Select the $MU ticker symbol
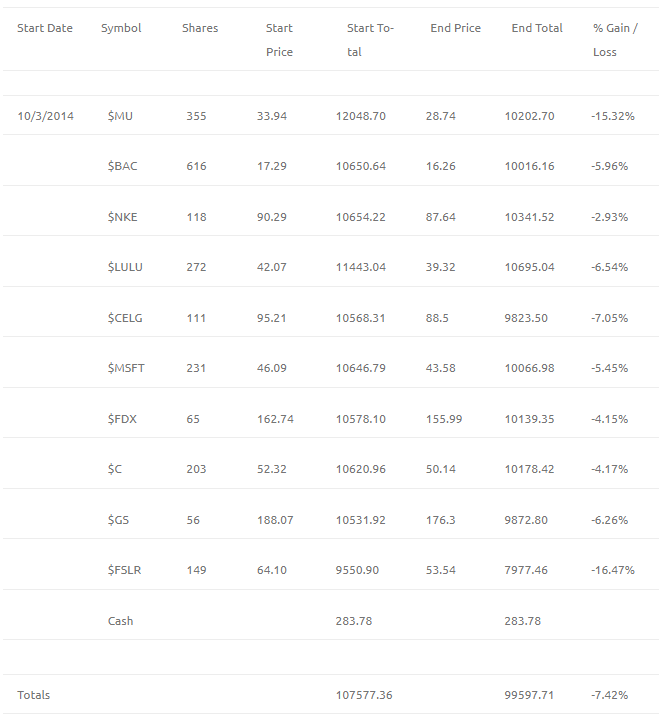The width and height of the screenshot is (665, 724). click(x=120, y=116)
